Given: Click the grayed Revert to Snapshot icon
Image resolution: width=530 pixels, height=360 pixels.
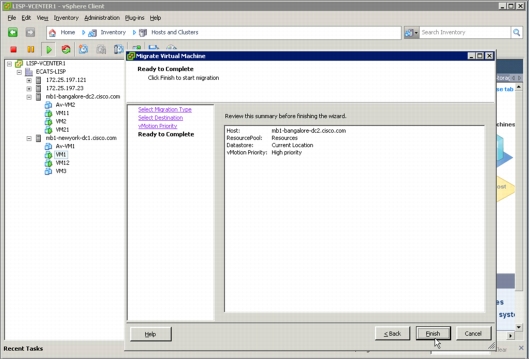Looking at the screenshot, I should coord(101,50).
